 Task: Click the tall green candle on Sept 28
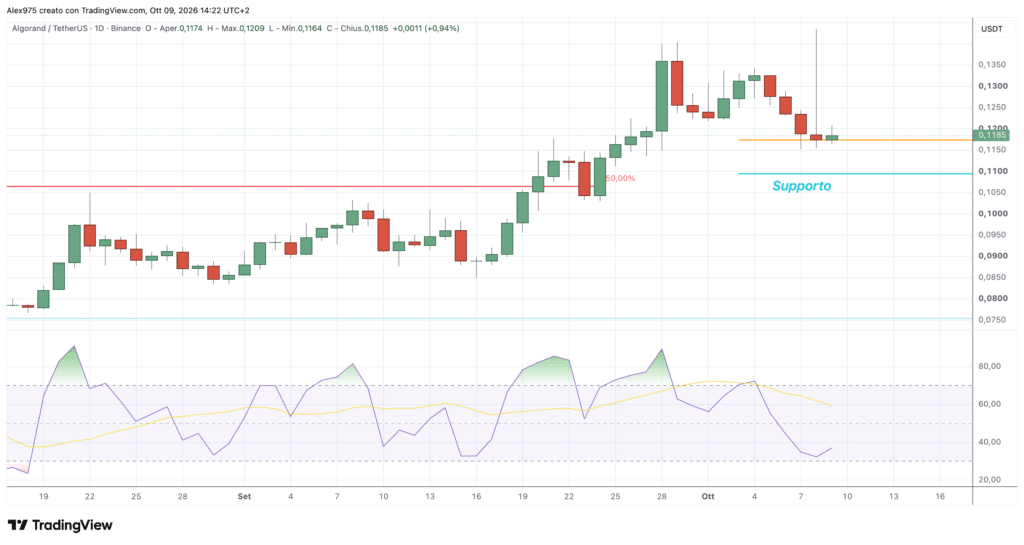[x=662, y=96]
